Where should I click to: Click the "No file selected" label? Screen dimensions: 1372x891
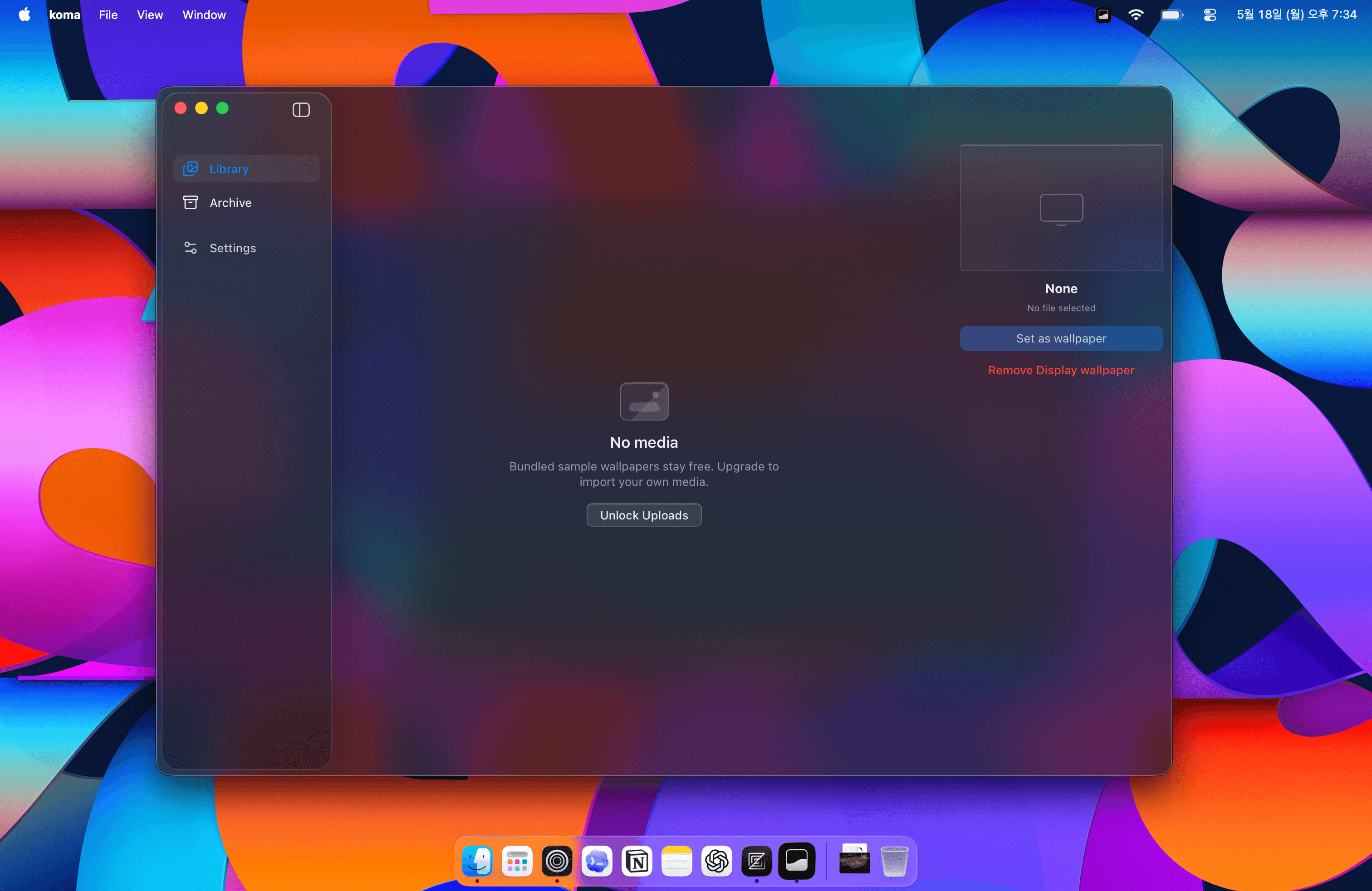[1061, 308]
